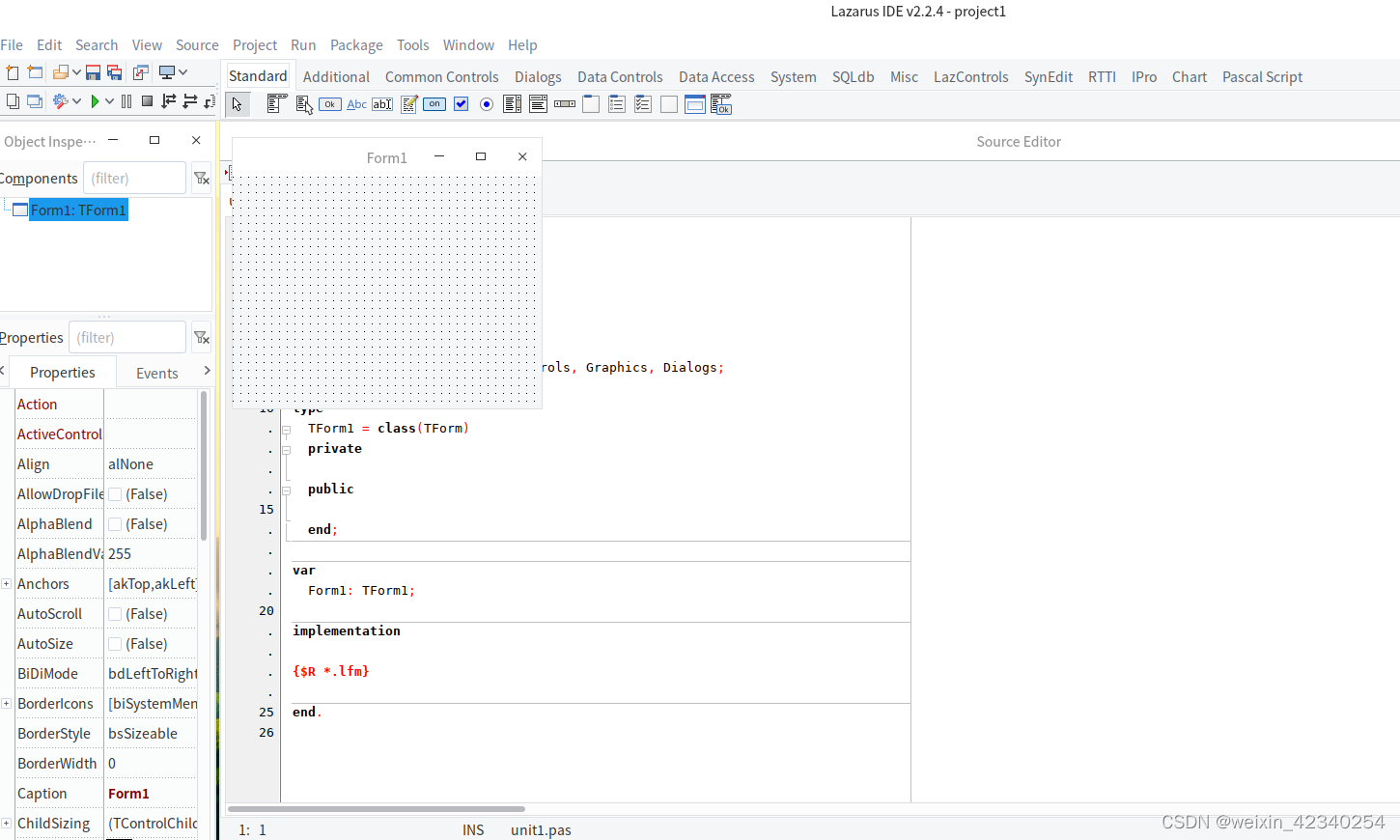The image size is (1400, 840).
Task: Open the Package menu
Action: [356, 45]
